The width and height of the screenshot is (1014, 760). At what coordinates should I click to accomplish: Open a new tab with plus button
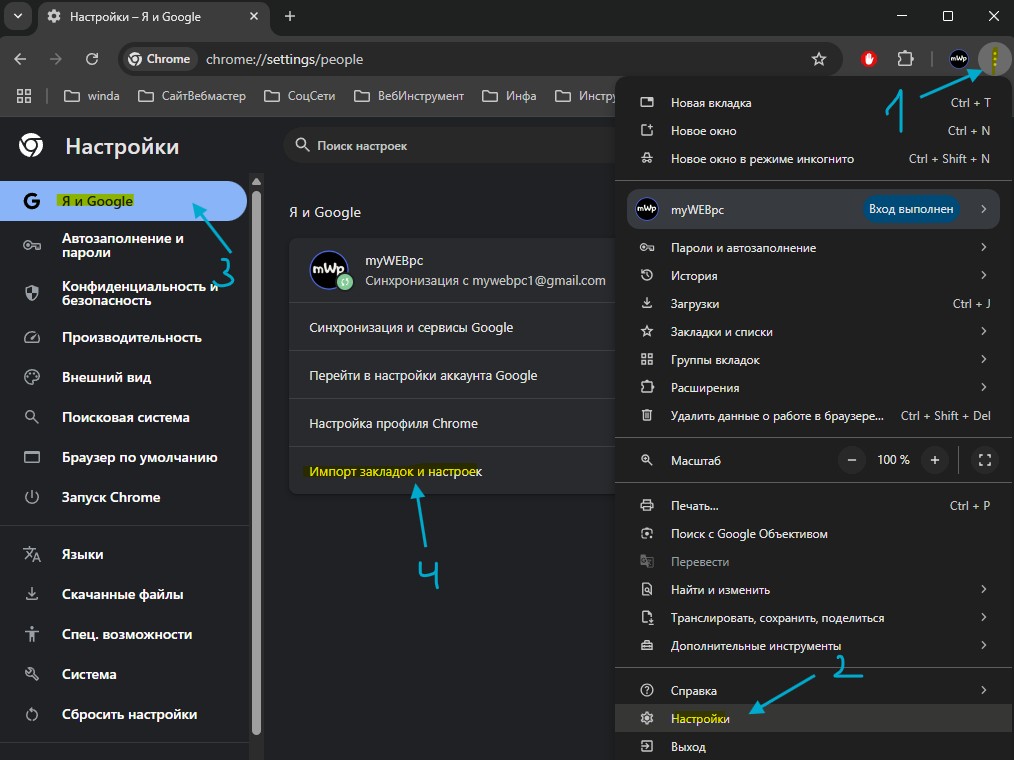(x=290, y=16)
